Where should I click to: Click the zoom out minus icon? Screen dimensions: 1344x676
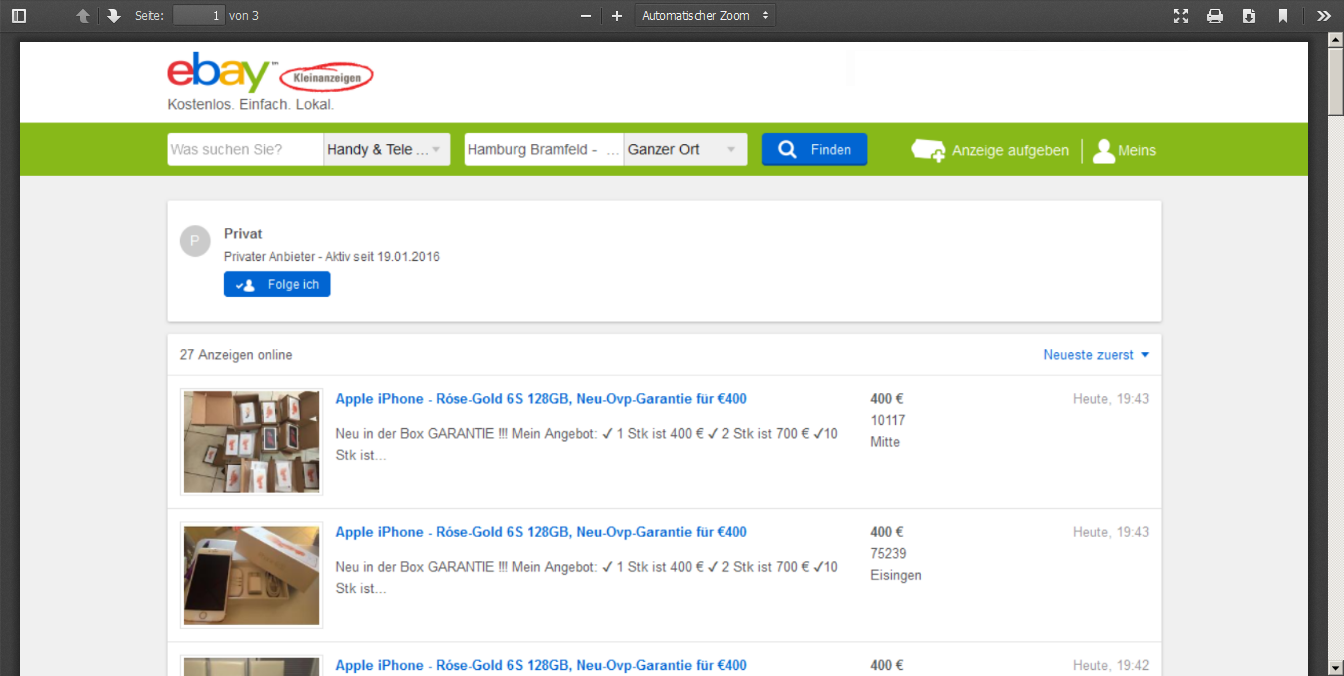(x=586, y=16)
